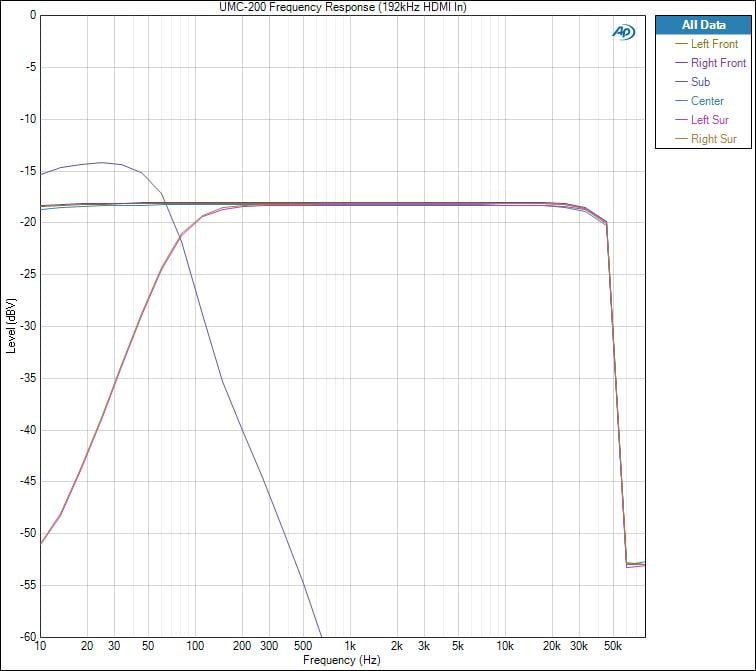Click the Frequency (Hz) axis label

(x=343, y=660)
